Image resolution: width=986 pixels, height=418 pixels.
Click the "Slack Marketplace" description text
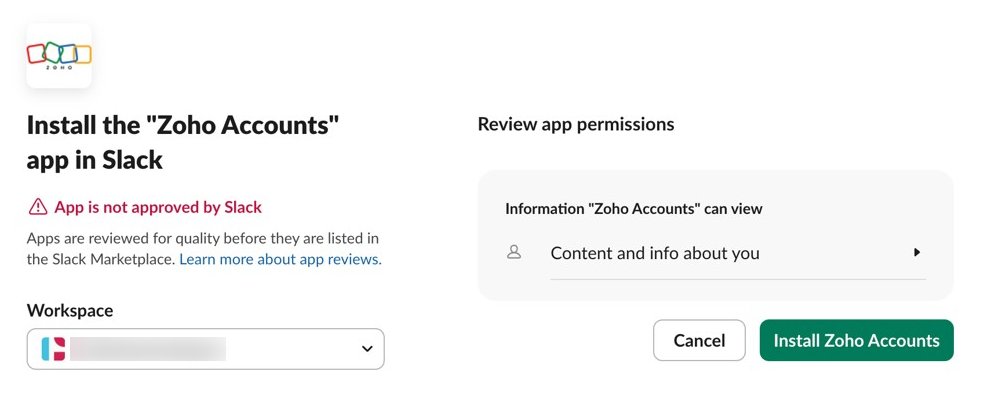tap(100, 259)
